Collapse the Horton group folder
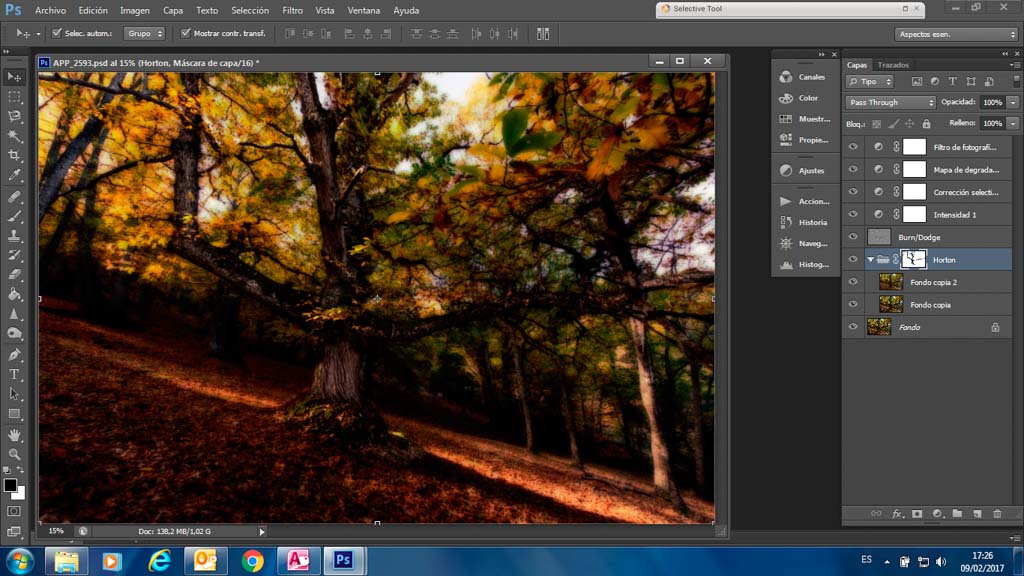Screen dimensions: 1024x576 (x=870, y=260)
